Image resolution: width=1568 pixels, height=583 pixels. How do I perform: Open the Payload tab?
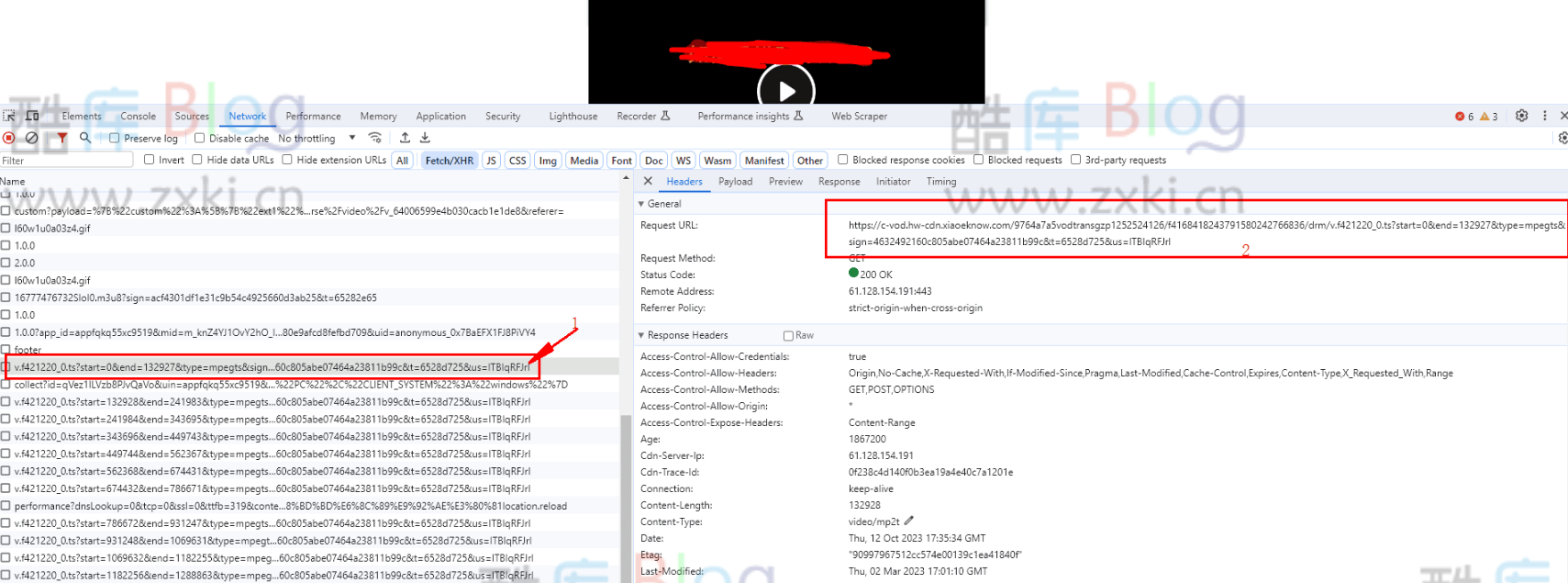click(x=735, y=182)
